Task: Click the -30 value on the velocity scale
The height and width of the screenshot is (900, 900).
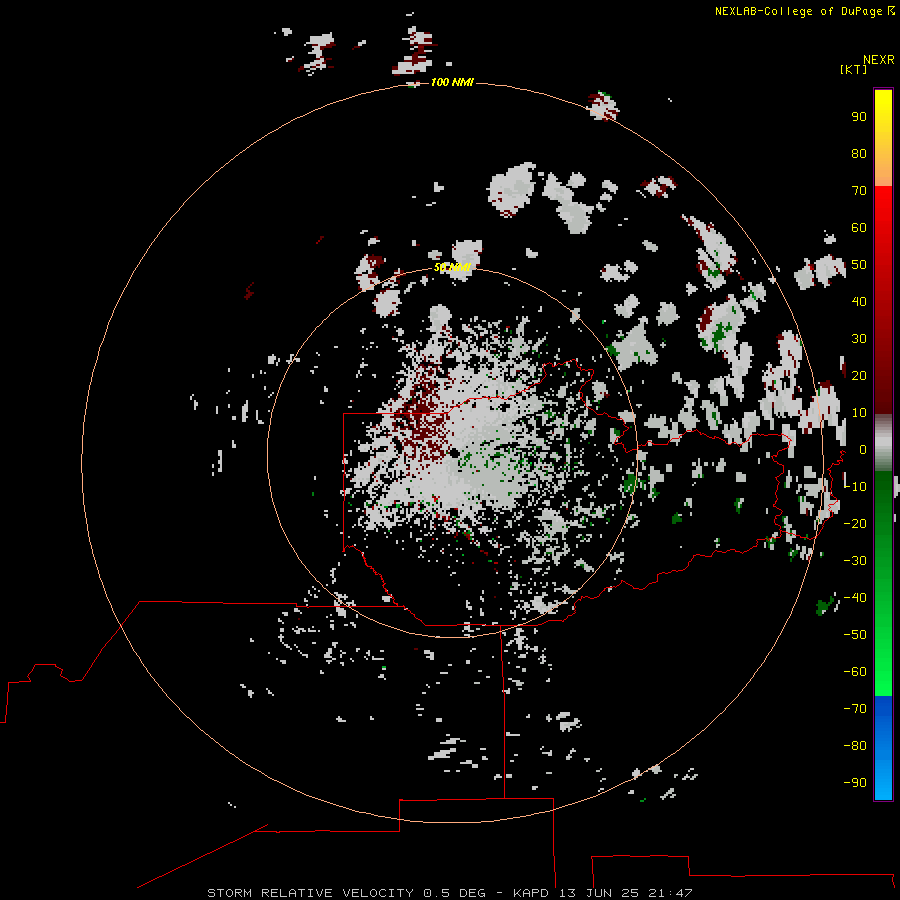Action: (855, 561)
